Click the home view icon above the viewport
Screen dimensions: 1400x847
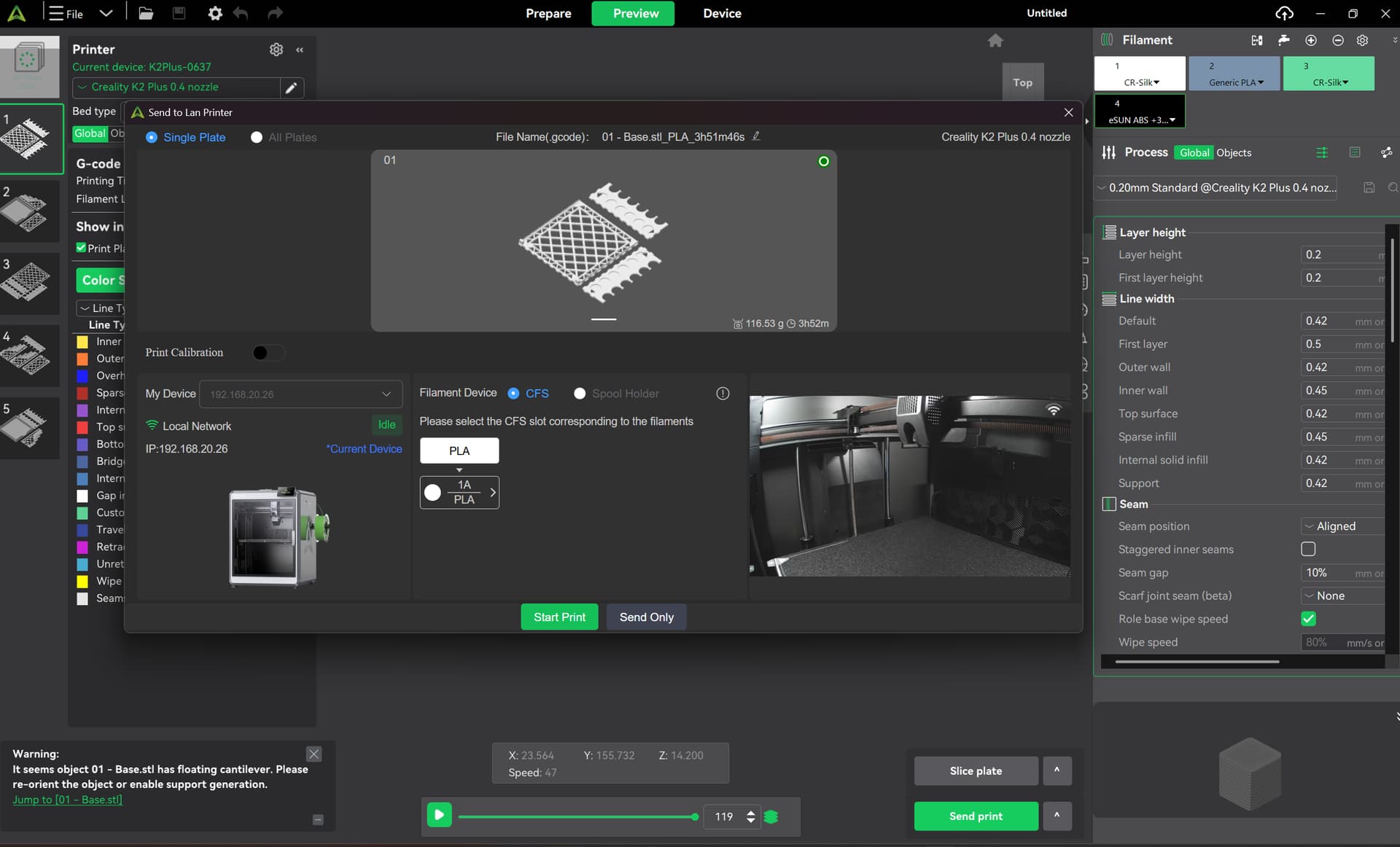pyautogui.click(x=995, y=41)
